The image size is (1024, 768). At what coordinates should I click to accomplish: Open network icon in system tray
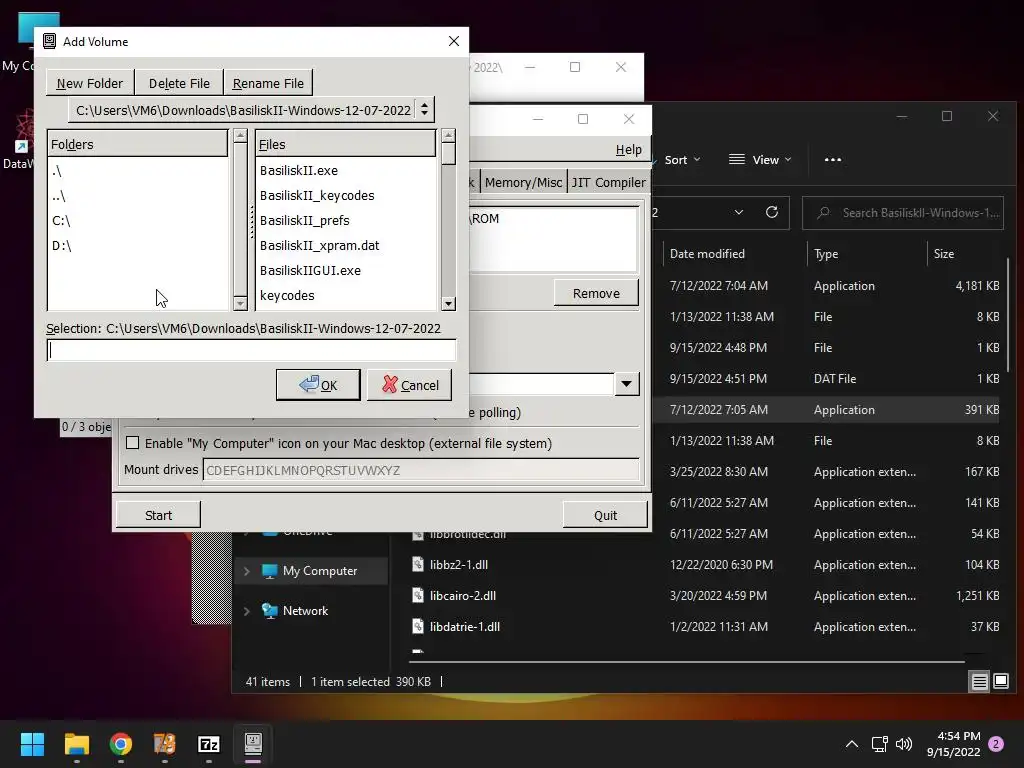(x=880, y=744)
